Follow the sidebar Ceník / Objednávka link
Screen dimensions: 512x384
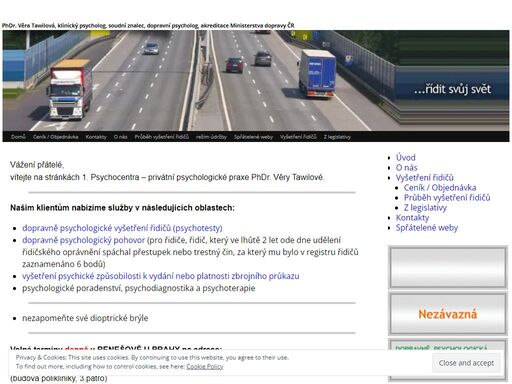[440, 187]
